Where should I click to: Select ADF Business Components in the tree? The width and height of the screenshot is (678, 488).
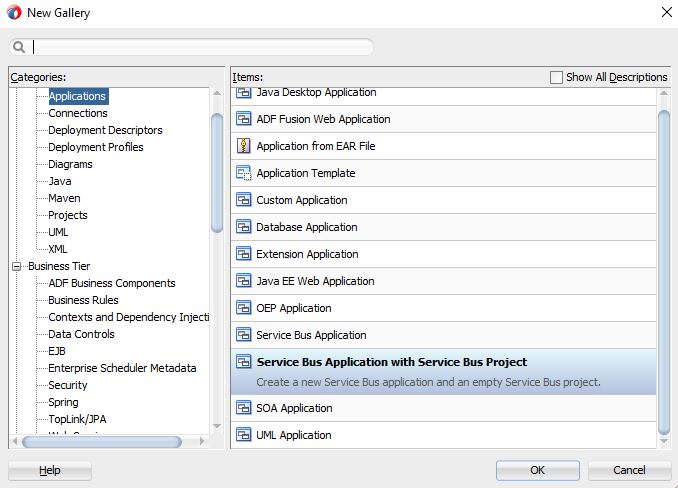click(112, 283)
